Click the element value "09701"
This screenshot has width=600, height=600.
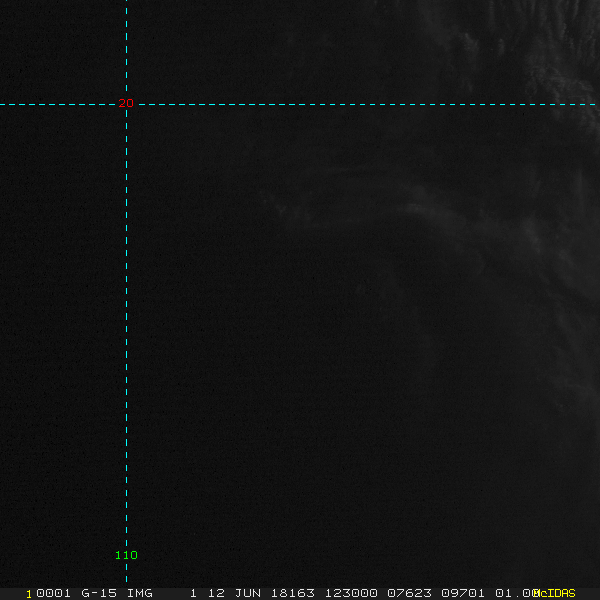[x=463, y=593]
